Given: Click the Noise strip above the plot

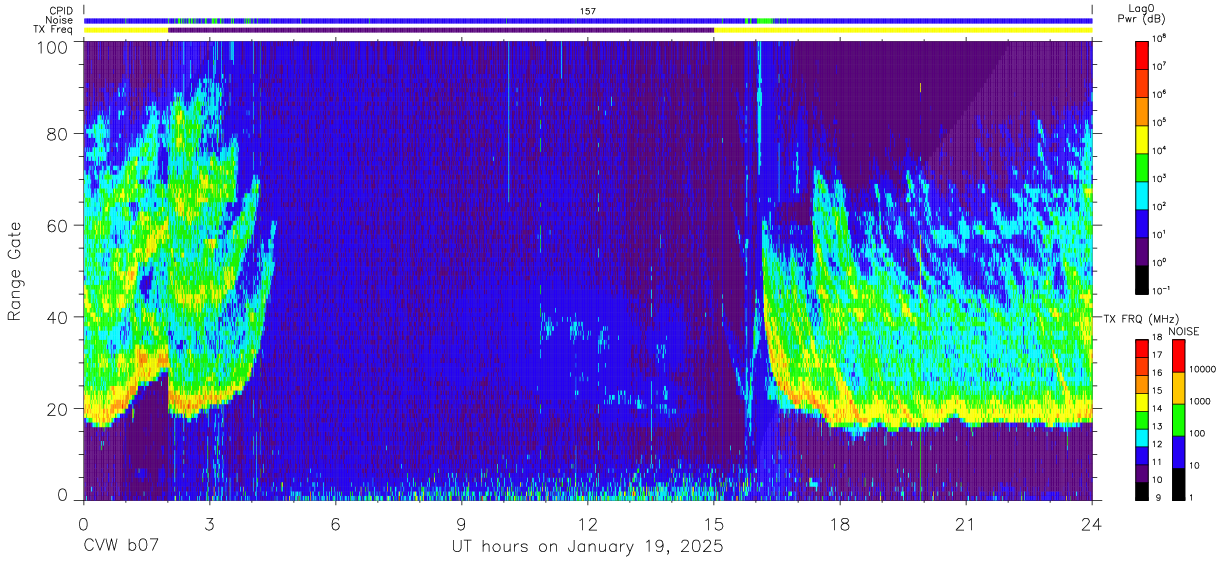Looking at the screenshot, I should 588,20.
